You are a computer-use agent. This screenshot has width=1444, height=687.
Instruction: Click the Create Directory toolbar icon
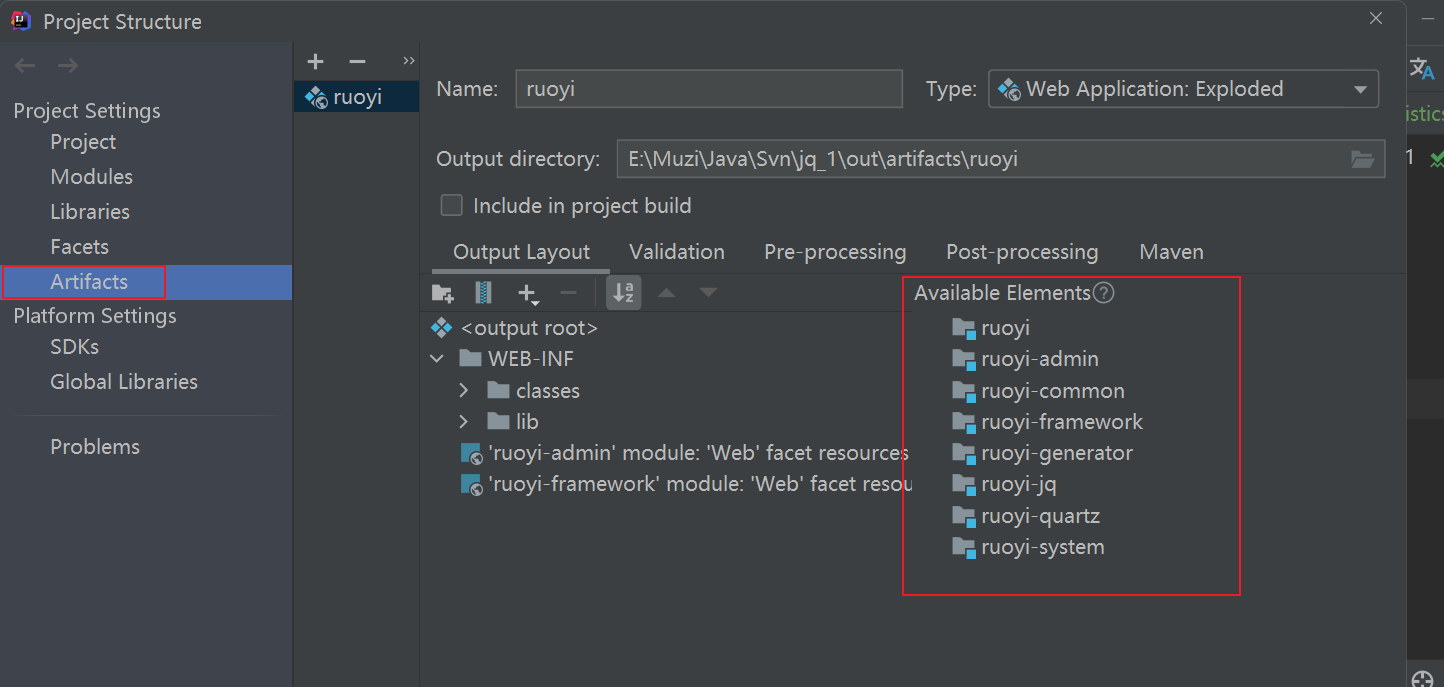442,293
